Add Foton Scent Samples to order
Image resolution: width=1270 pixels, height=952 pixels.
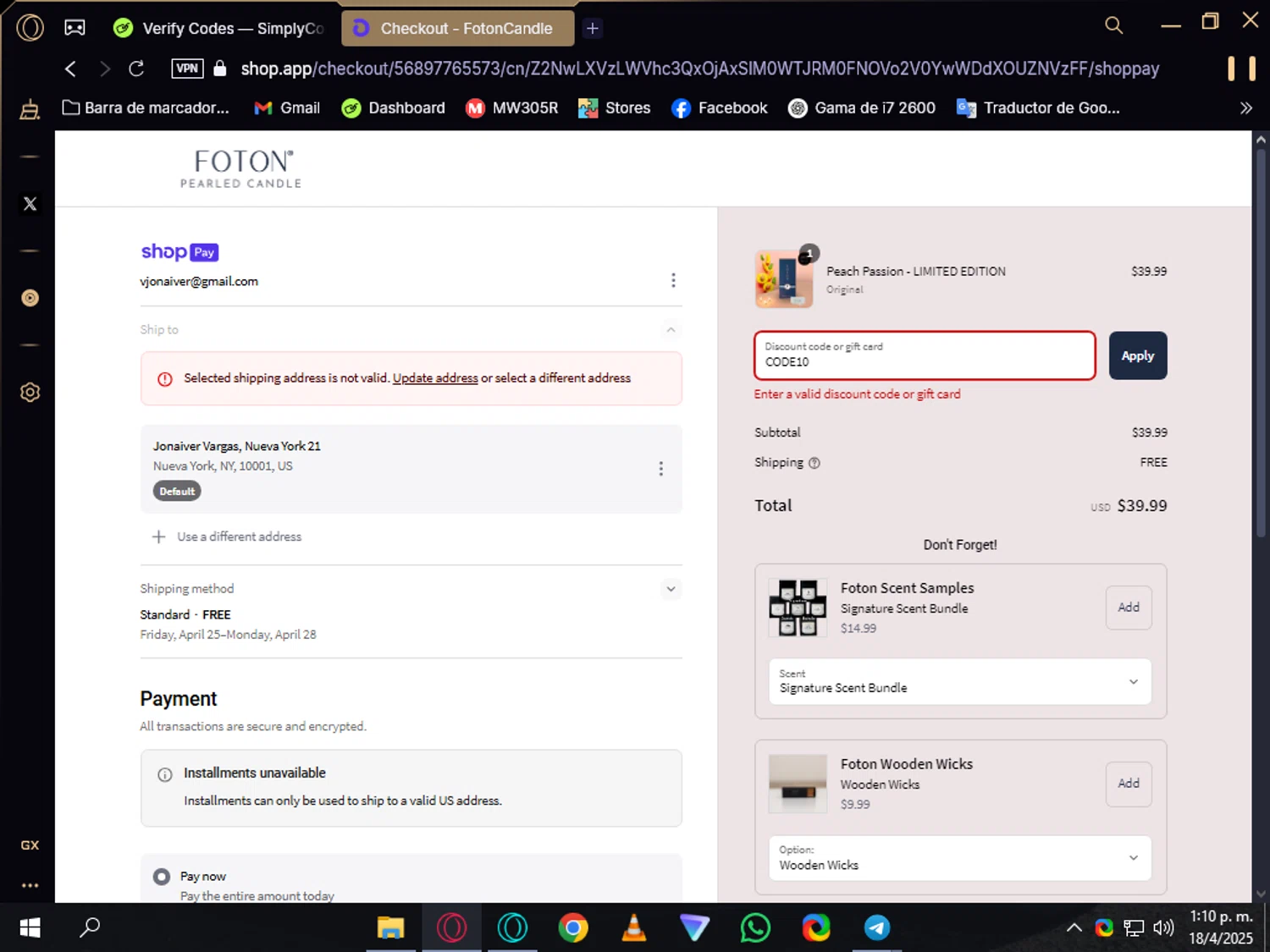tap(1129, 608)
